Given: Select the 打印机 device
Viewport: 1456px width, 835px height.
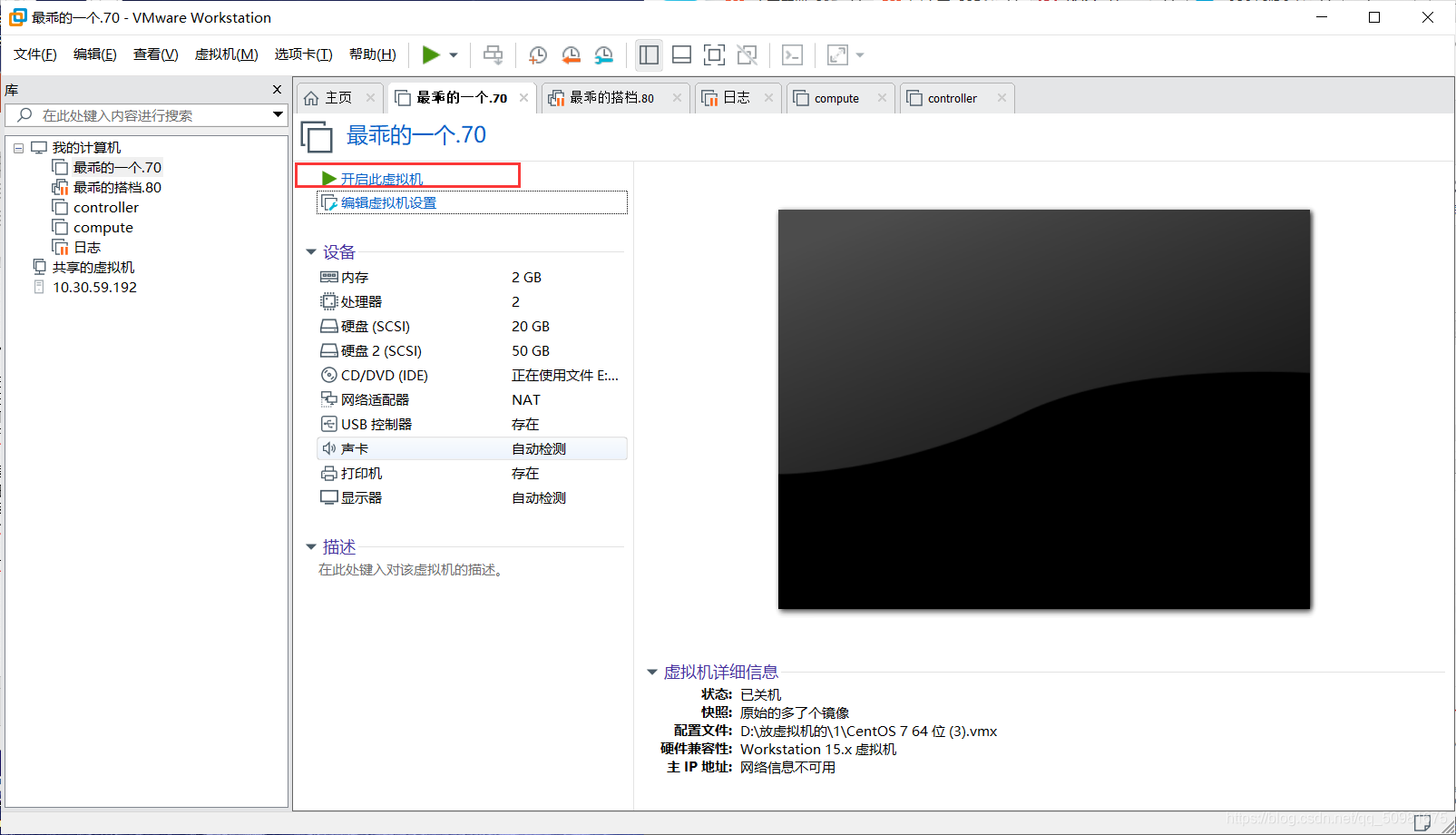Looking at the screenshot, I should (x=472, y=474).
